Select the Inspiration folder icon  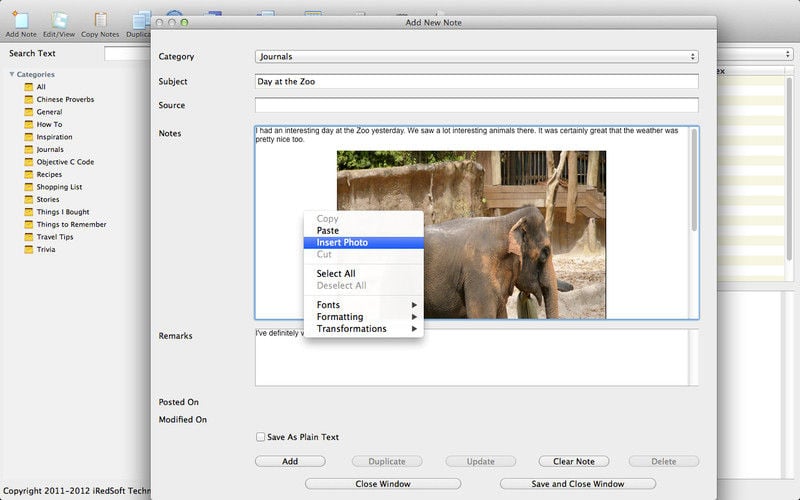(29, 137)
